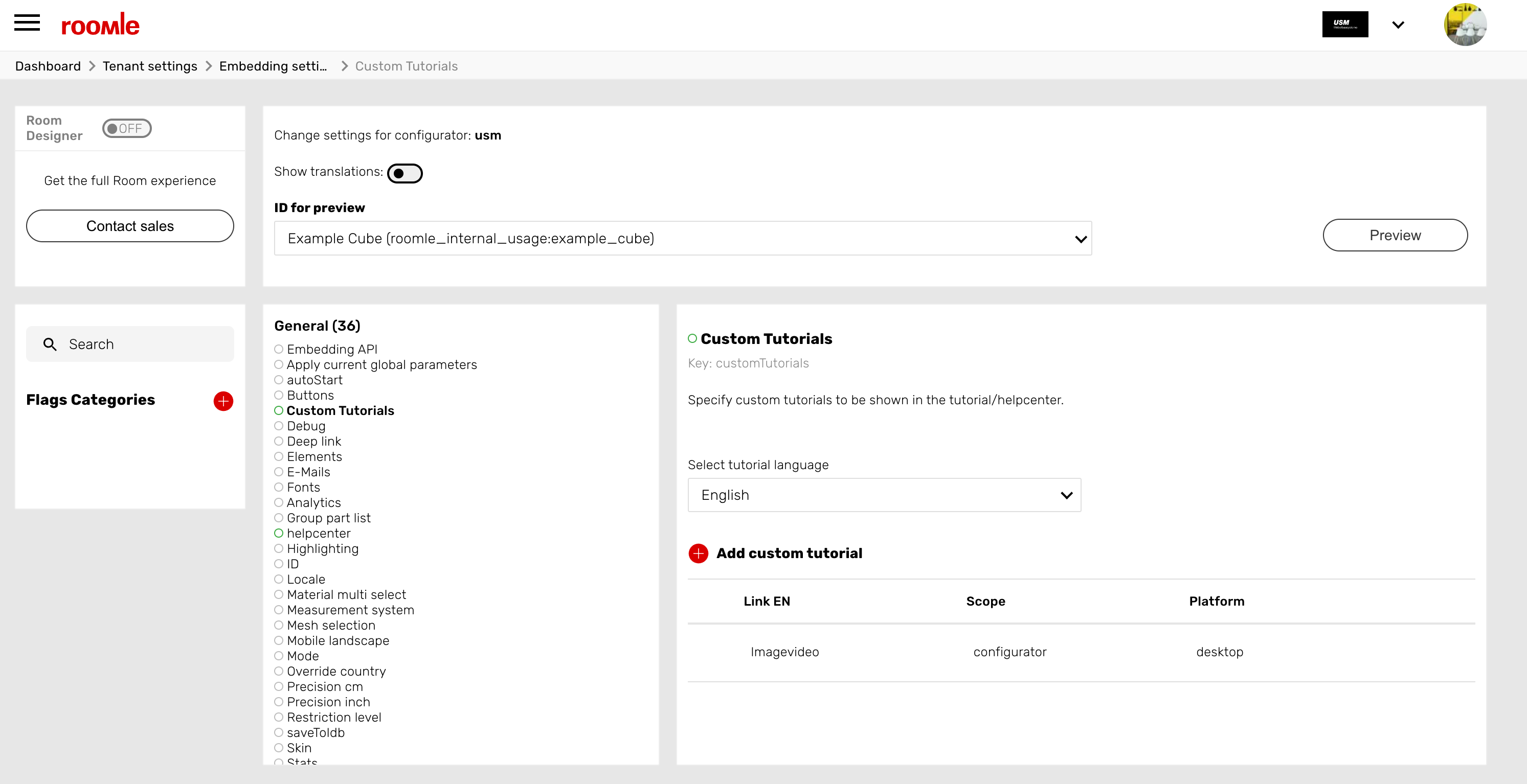Click the USM tenant logo
The height and width of the screenshot is (784, 1527).
[x=1344, y=25]
